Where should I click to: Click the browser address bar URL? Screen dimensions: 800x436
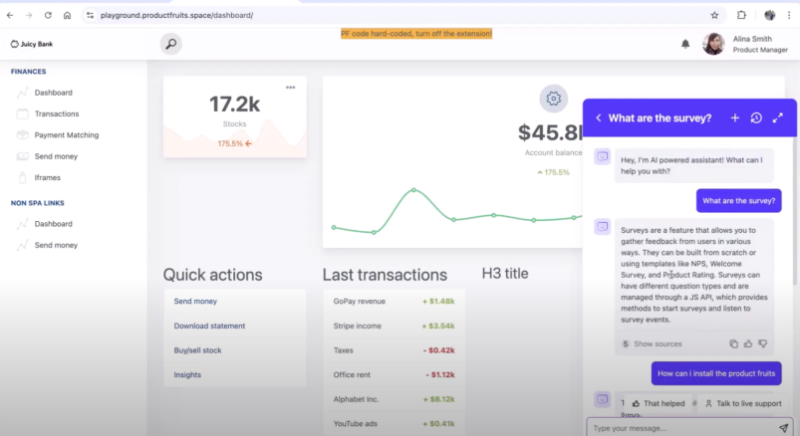click(177, 15)
